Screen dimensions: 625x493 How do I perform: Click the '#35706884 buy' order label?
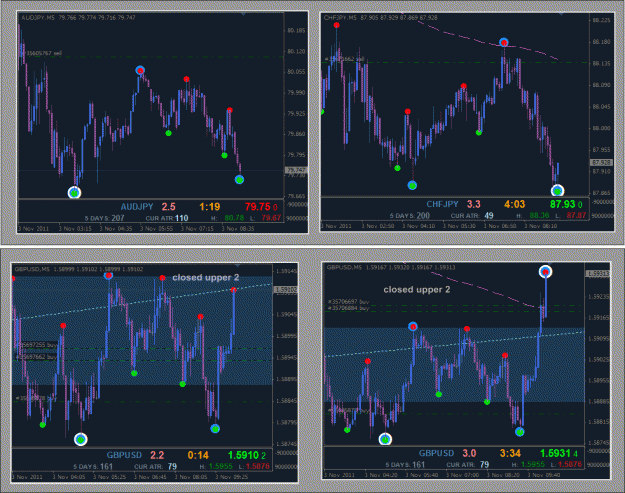coord(348,308)
